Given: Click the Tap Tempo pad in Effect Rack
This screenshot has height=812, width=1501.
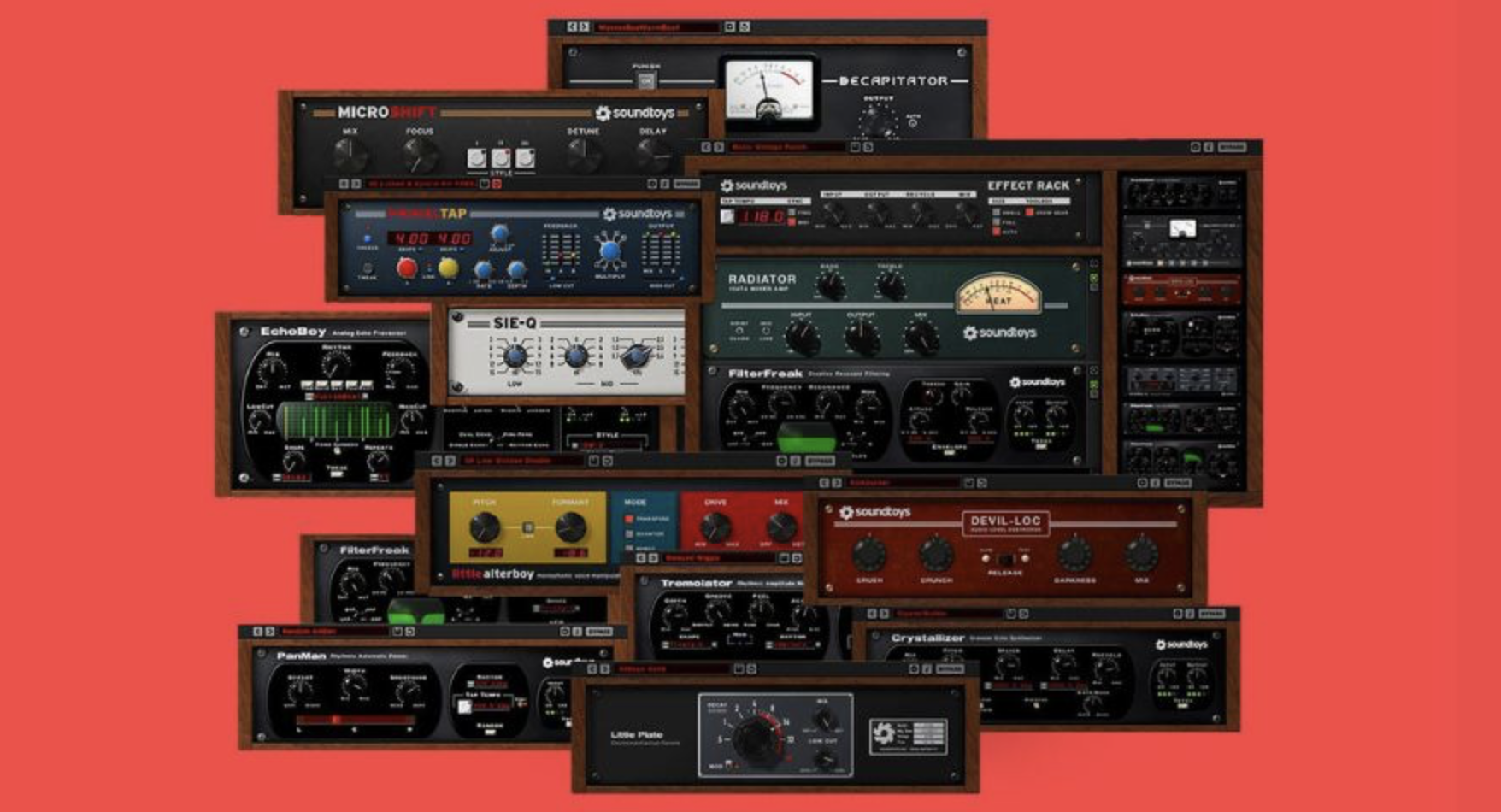Looking at the screenshot, I should 727,216.
